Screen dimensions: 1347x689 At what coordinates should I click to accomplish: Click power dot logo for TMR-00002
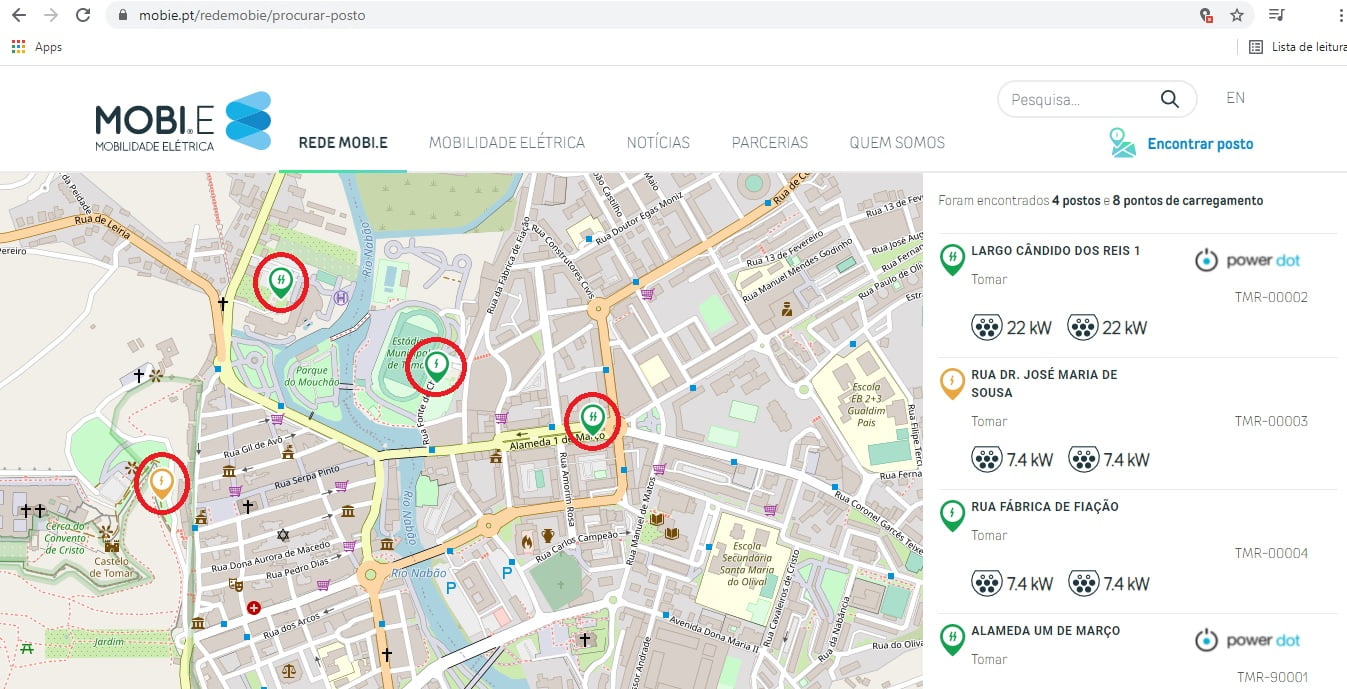(1248, 261)
